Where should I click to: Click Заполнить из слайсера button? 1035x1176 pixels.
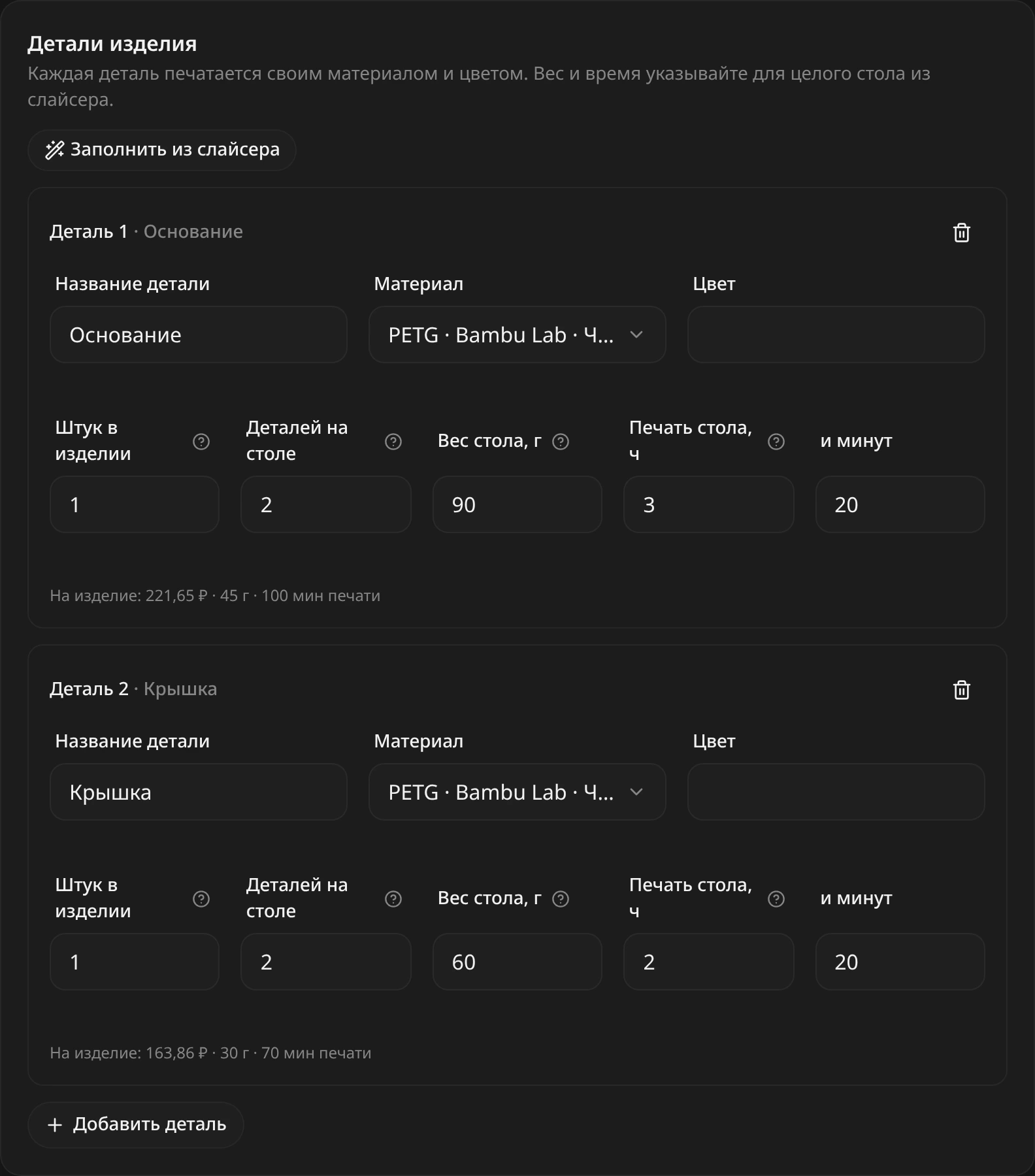pyautogui.click(x=162, y=150)
